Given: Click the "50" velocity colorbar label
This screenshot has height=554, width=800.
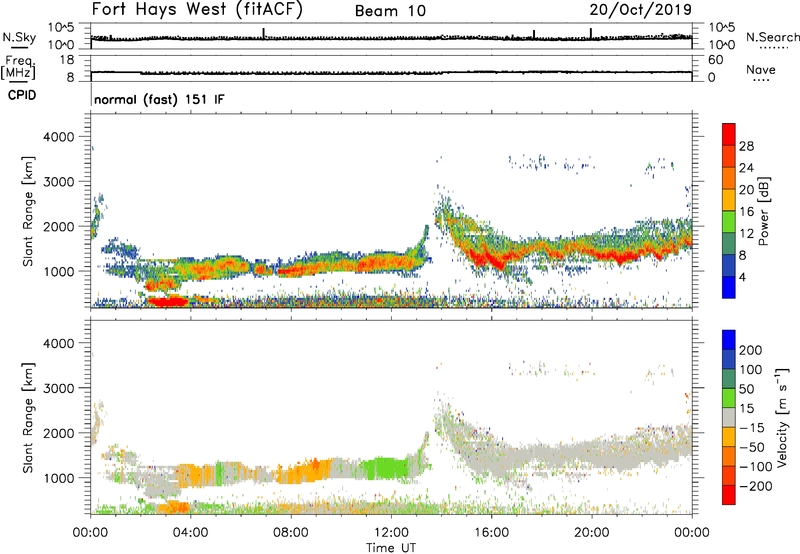Looking at the screenshot, I should 746,389.
